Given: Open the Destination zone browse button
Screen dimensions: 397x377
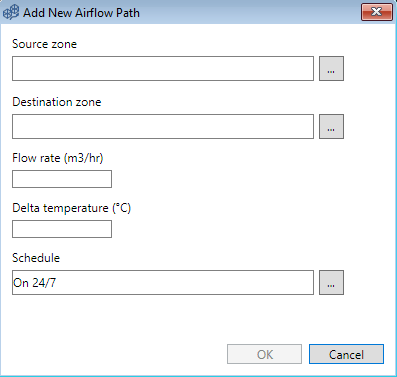Looking at the screenshot, I should (x=331, y=127).
